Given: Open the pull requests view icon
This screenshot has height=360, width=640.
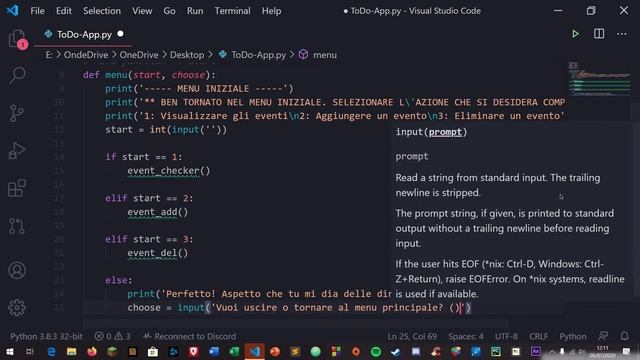Looking at the screenshot, I should 17,226.
